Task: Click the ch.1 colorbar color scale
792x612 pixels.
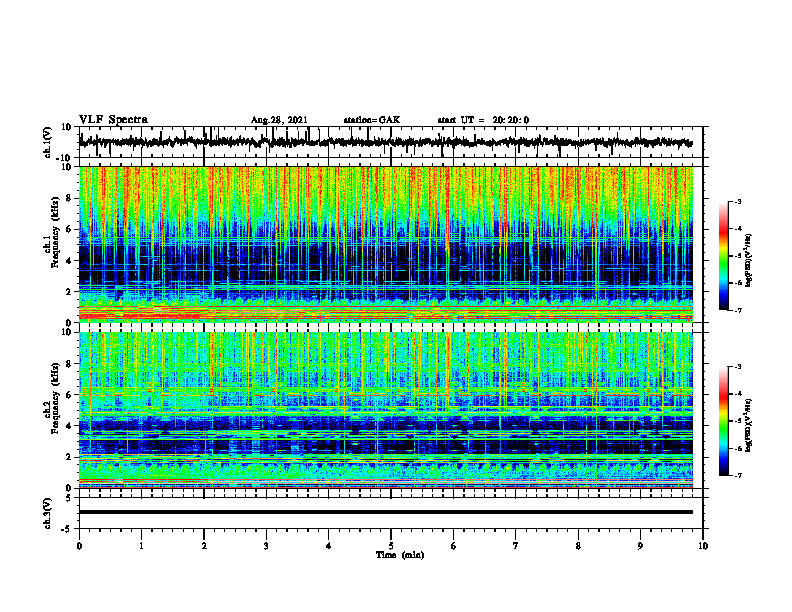Action: 723,256
